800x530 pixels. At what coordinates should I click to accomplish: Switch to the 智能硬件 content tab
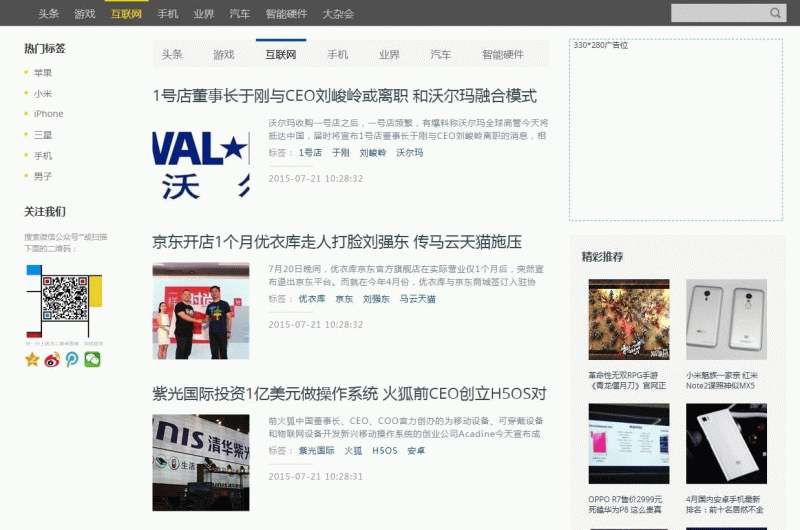click(x=502, y=55)
